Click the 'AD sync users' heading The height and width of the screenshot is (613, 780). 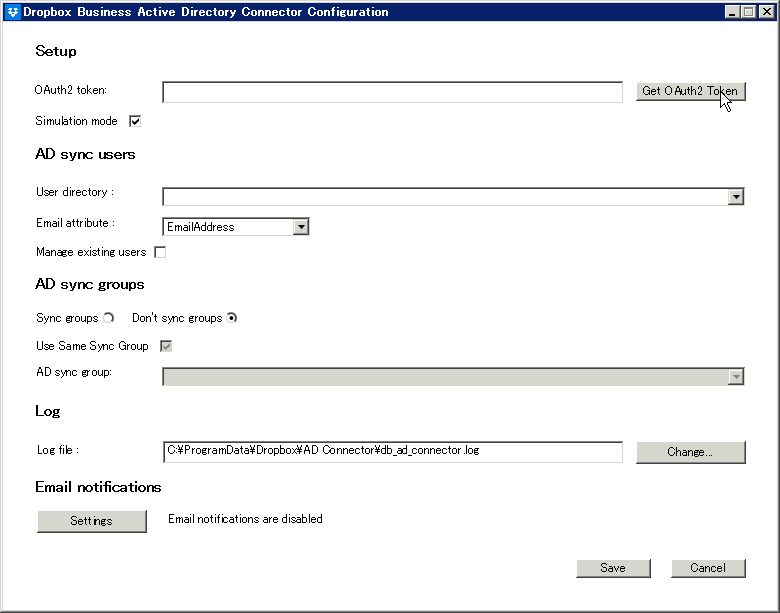click(85, 154)
